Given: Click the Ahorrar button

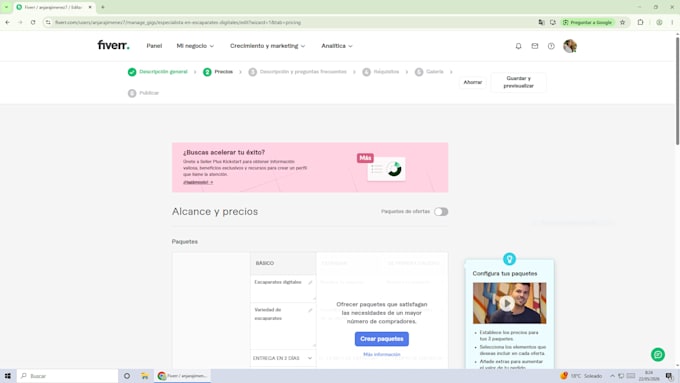Looking at the screenshot, I should coord(473,82).
